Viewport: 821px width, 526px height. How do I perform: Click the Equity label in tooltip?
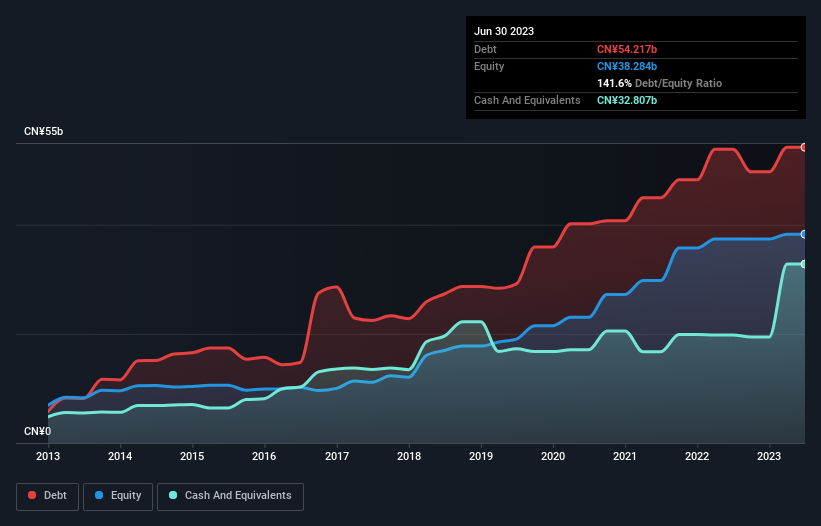pos(489,66)
